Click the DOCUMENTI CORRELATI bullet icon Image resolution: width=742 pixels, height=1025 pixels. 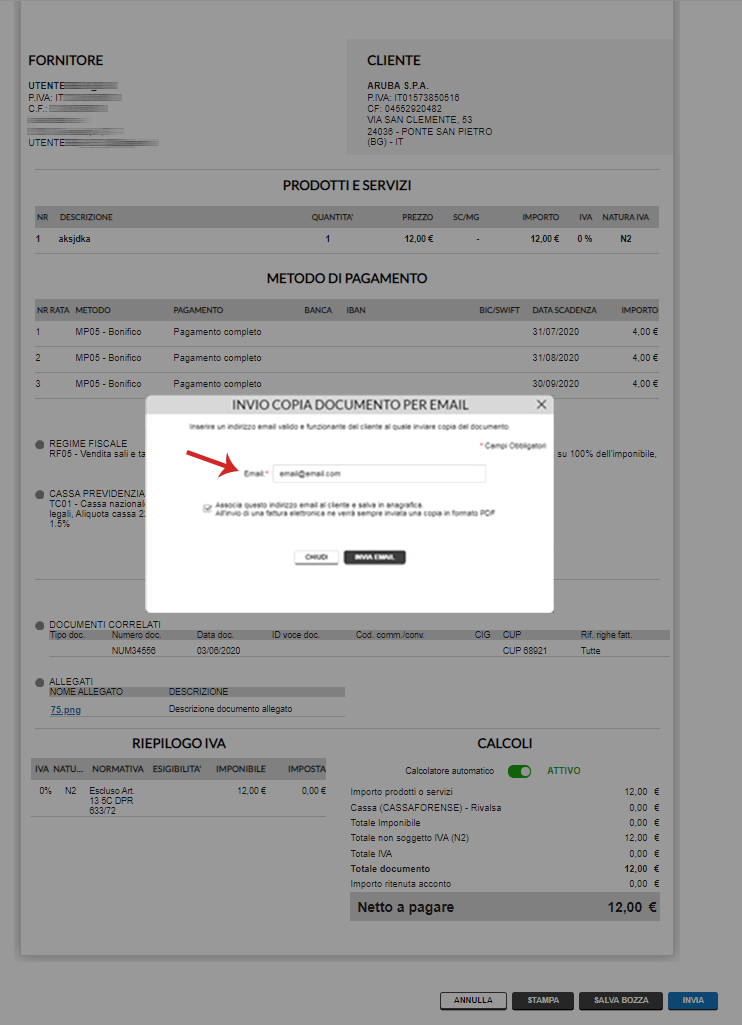(40, 625)
